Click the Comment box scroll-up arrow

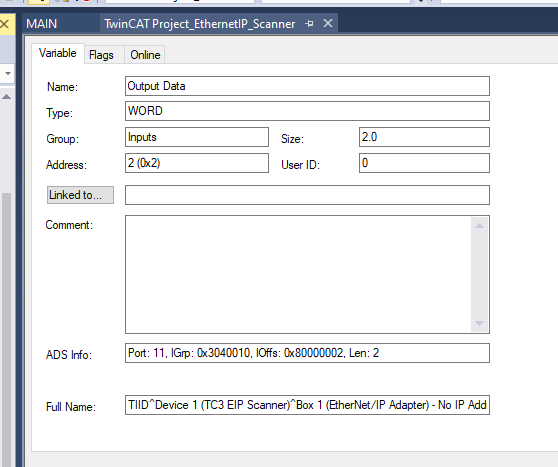pyautogui.click(x=479, y=226)
